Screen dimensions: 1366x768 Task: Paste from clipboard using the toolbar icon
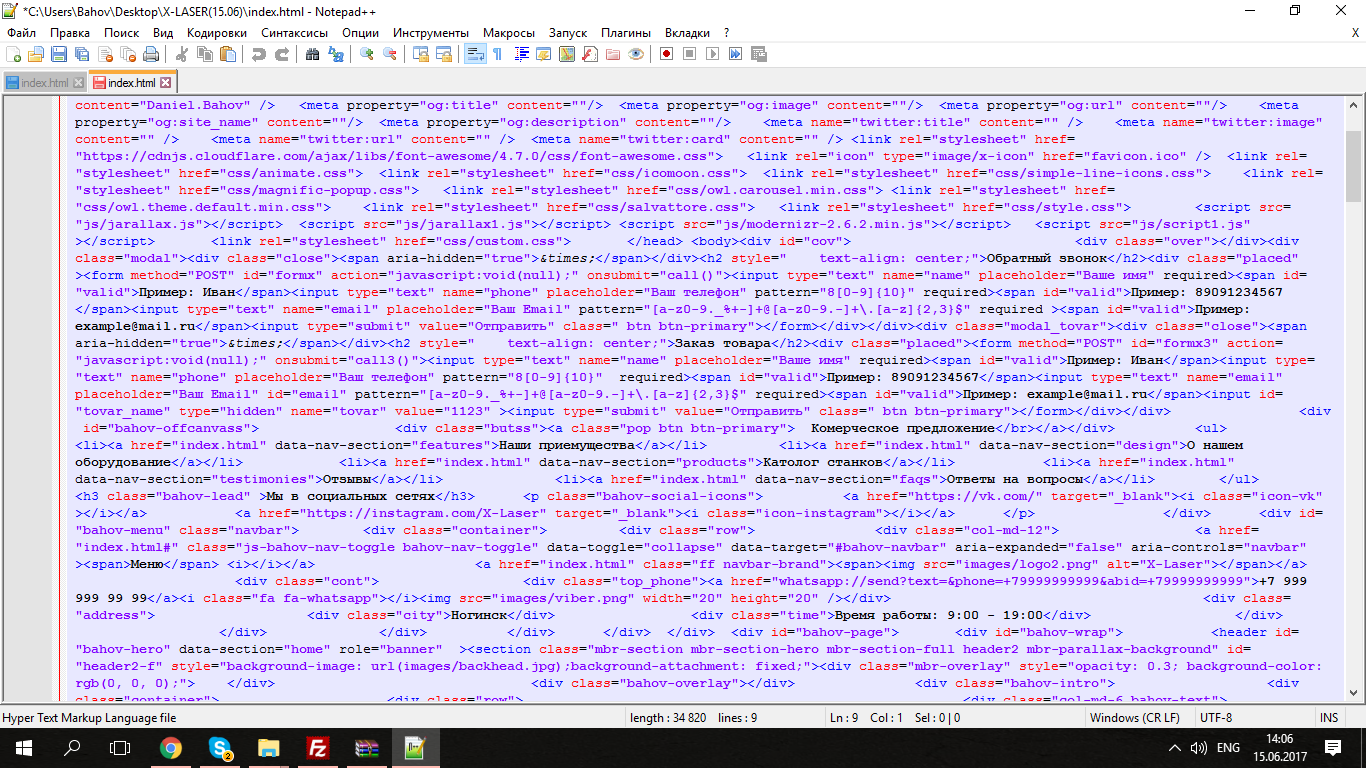coord(228,54)
